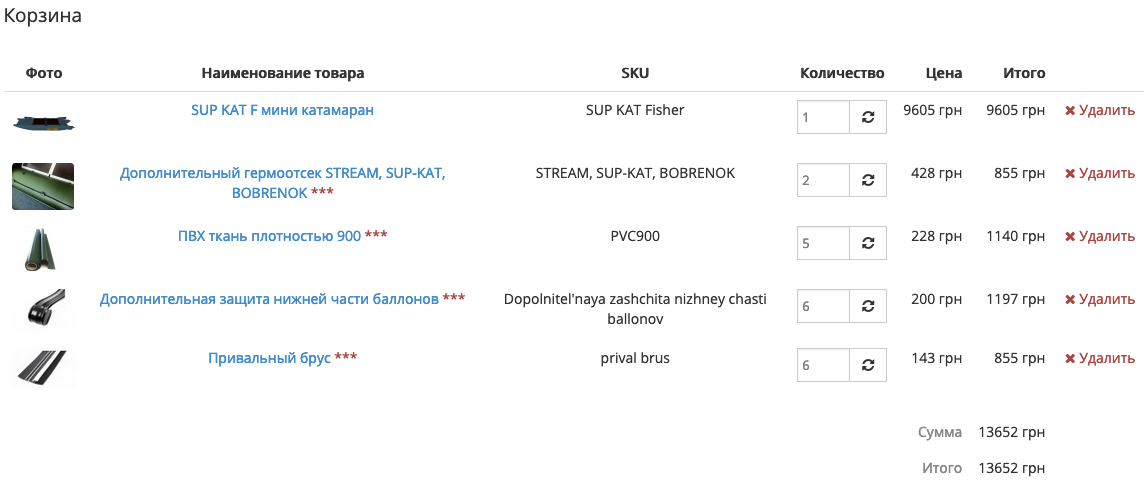
Task: Click the SUP KAT catamaran thumbnail photo
Action: [44, 122]
